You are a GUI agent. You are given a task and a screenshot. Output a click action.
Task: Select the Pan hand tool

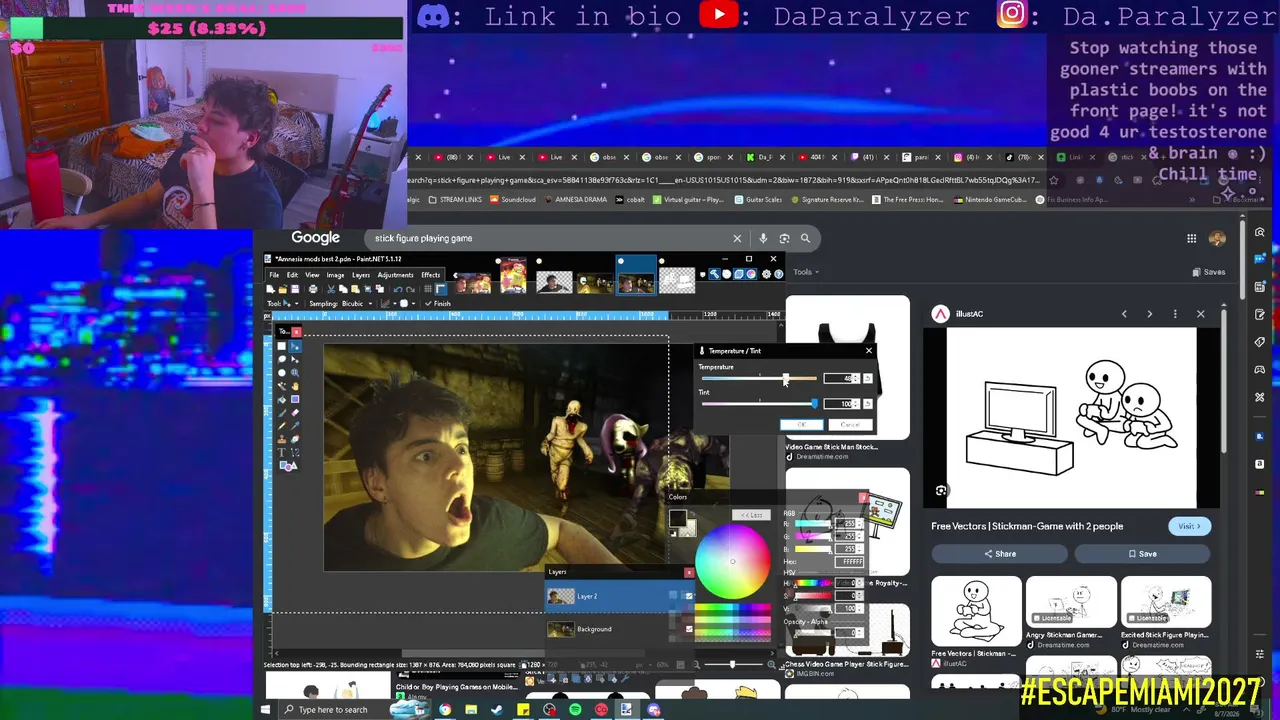(x=295, y=386)
